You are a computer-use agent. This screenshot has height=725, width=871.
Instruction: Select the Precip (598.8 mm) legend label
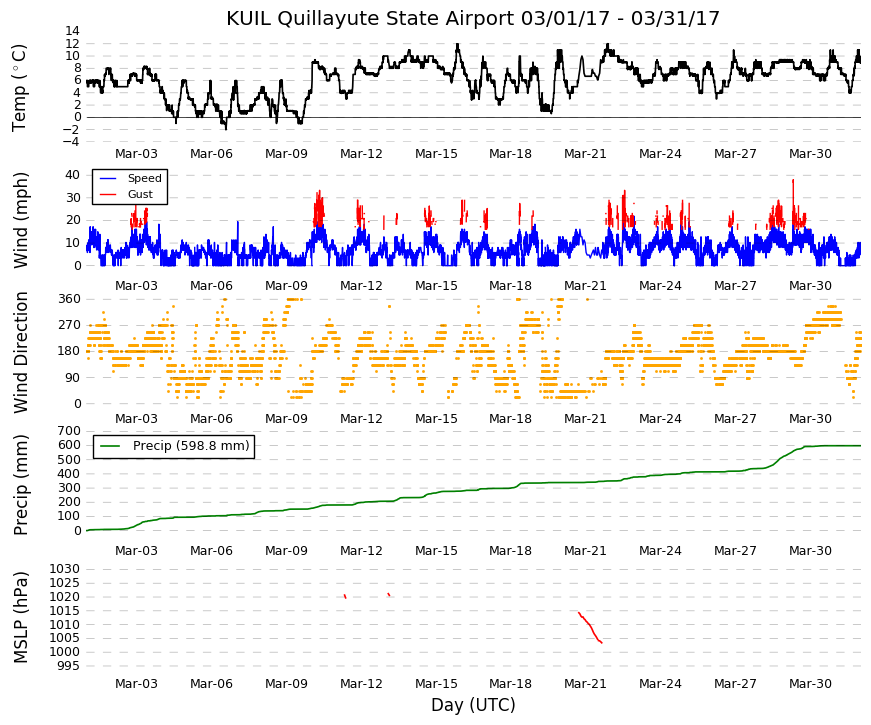pos(191,446)
